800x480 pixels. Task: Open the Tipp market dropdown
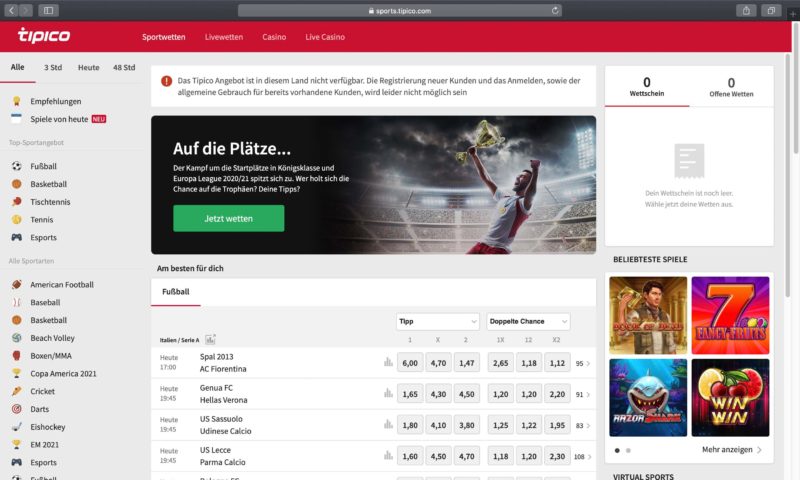[438, 321]
